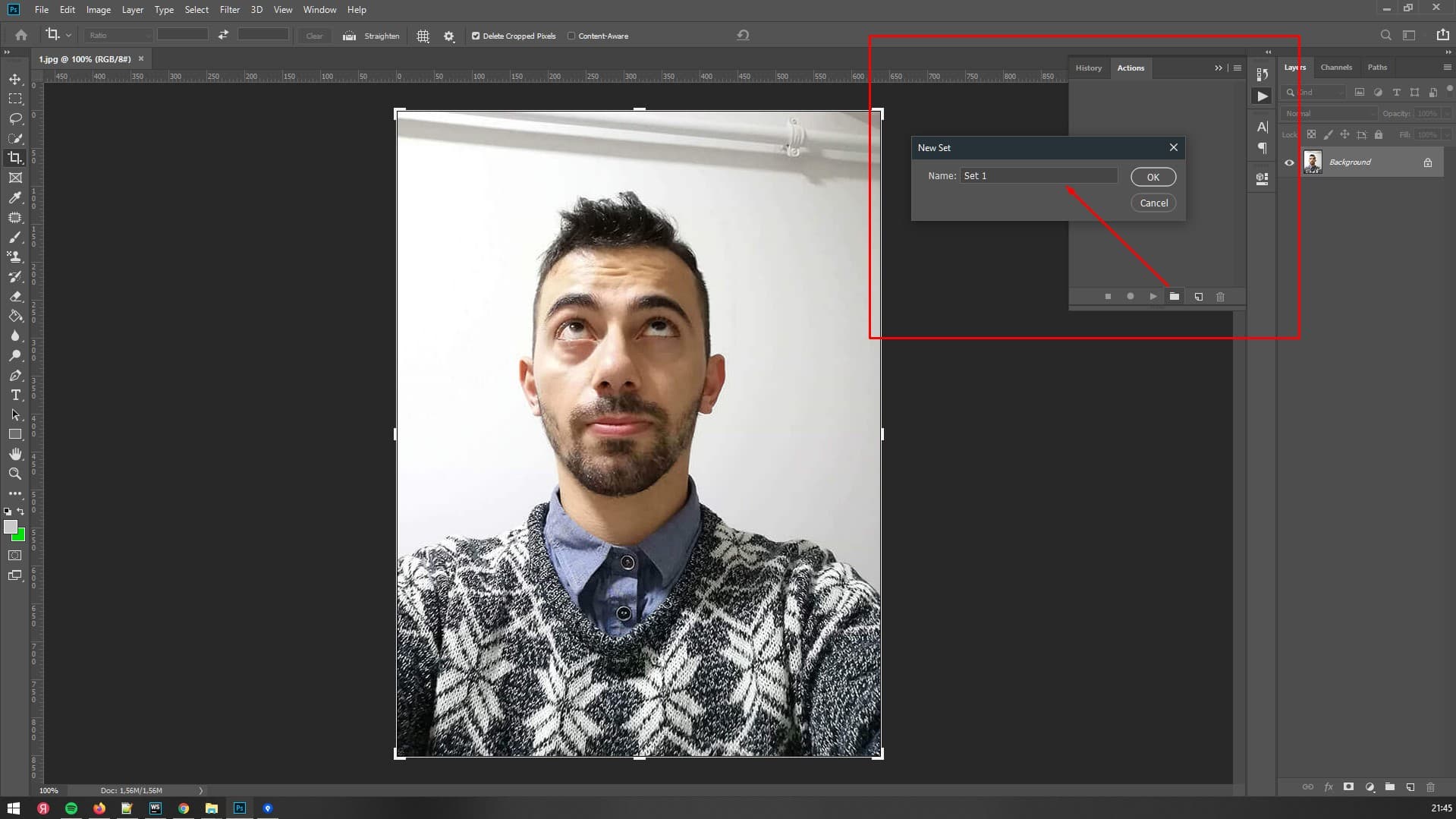This screenshot has width=1456, height=819.
Task: Select the Horizontal Type tool
Action: [x=15, y=395]
